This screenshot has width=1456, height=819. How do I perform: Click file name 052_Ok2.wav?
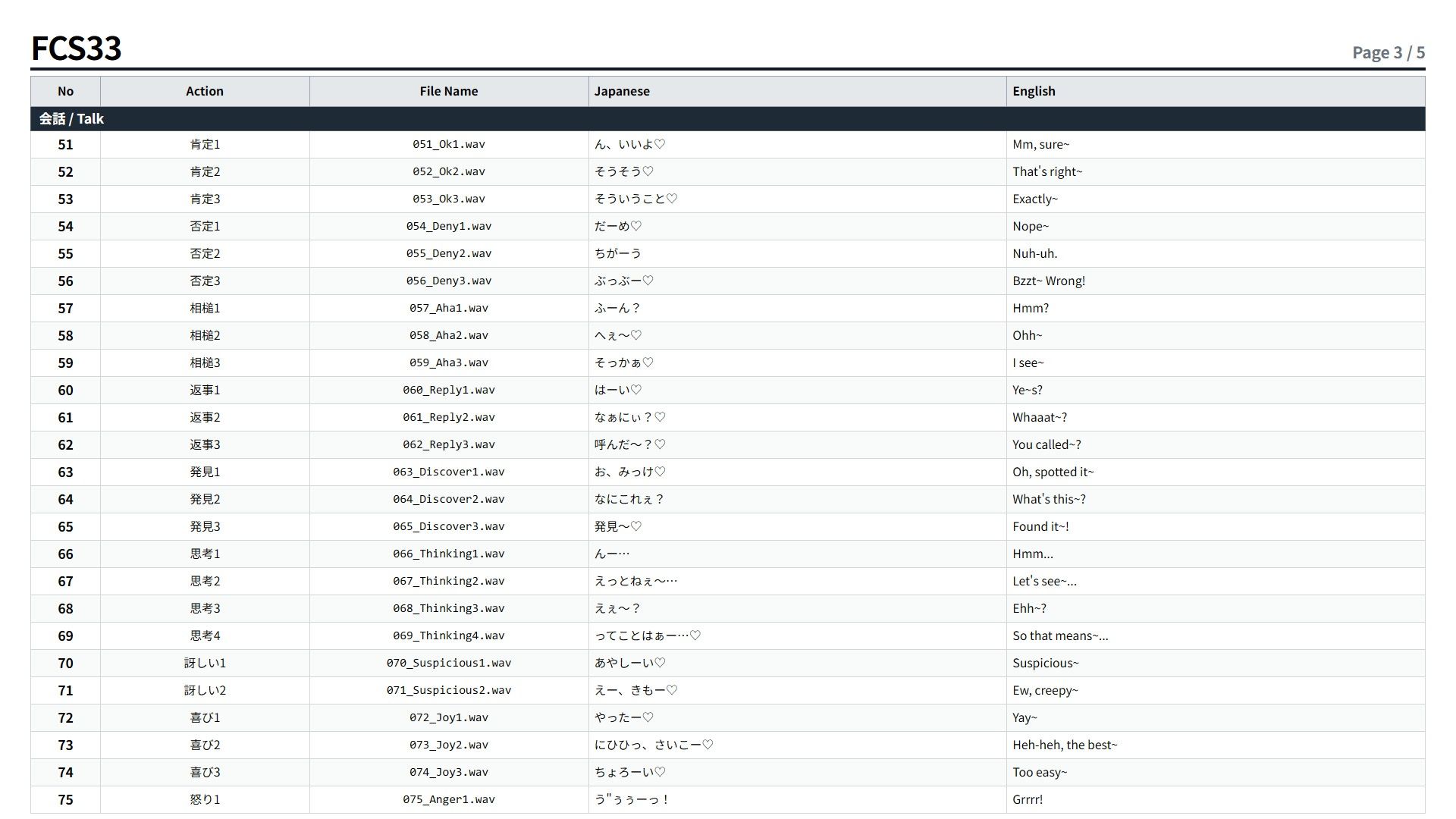[x=449, y=171]
